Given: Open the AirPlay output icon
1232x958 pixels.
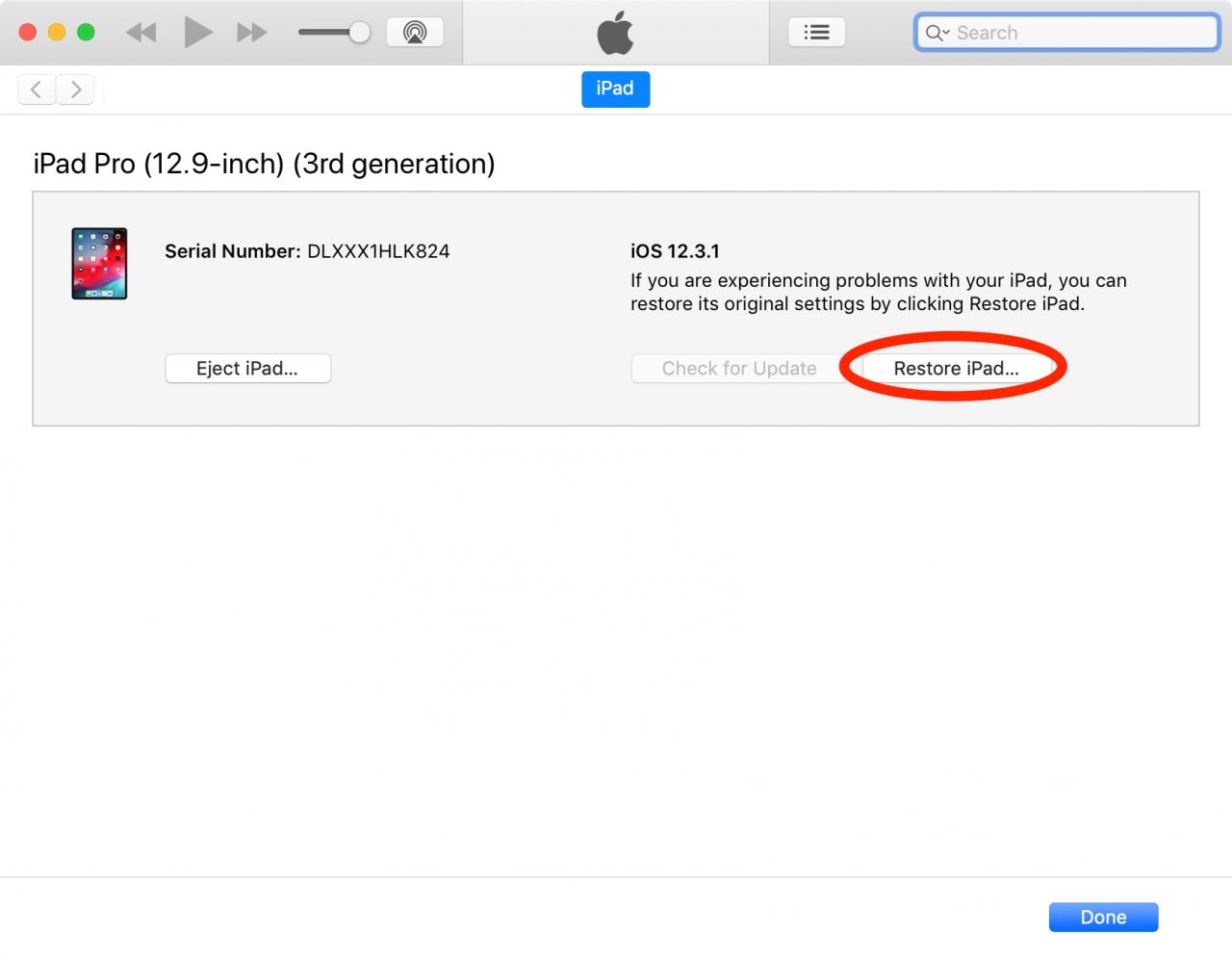Looking at the screenshot, I should (x=415, y=33).
